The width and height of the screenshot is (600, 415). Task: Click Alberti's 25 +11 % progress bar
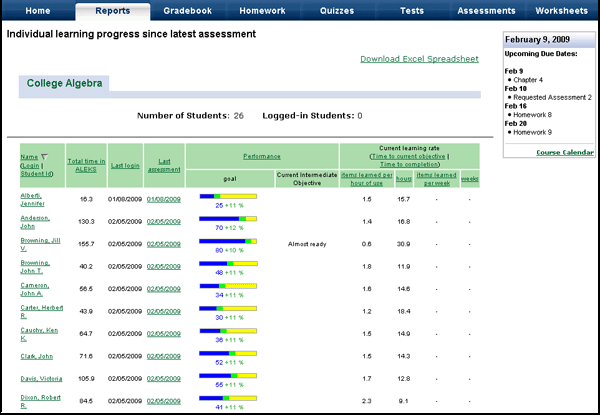pos(228,197)
